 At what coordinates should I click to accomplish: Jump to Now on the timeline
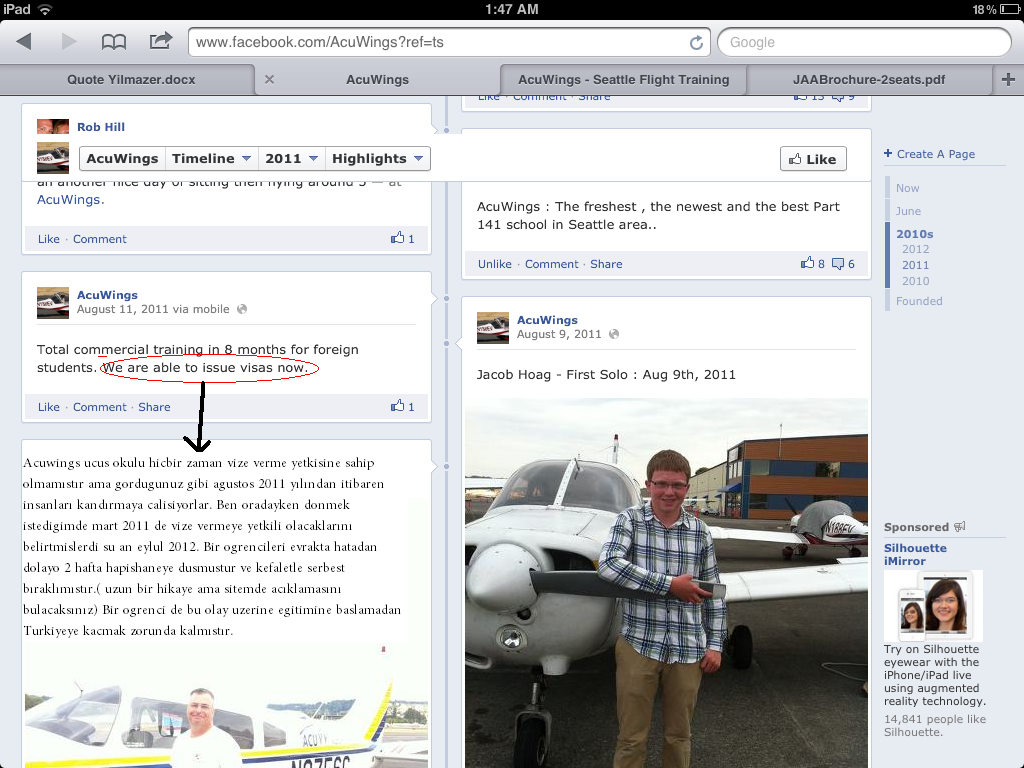tap(907, 188)
